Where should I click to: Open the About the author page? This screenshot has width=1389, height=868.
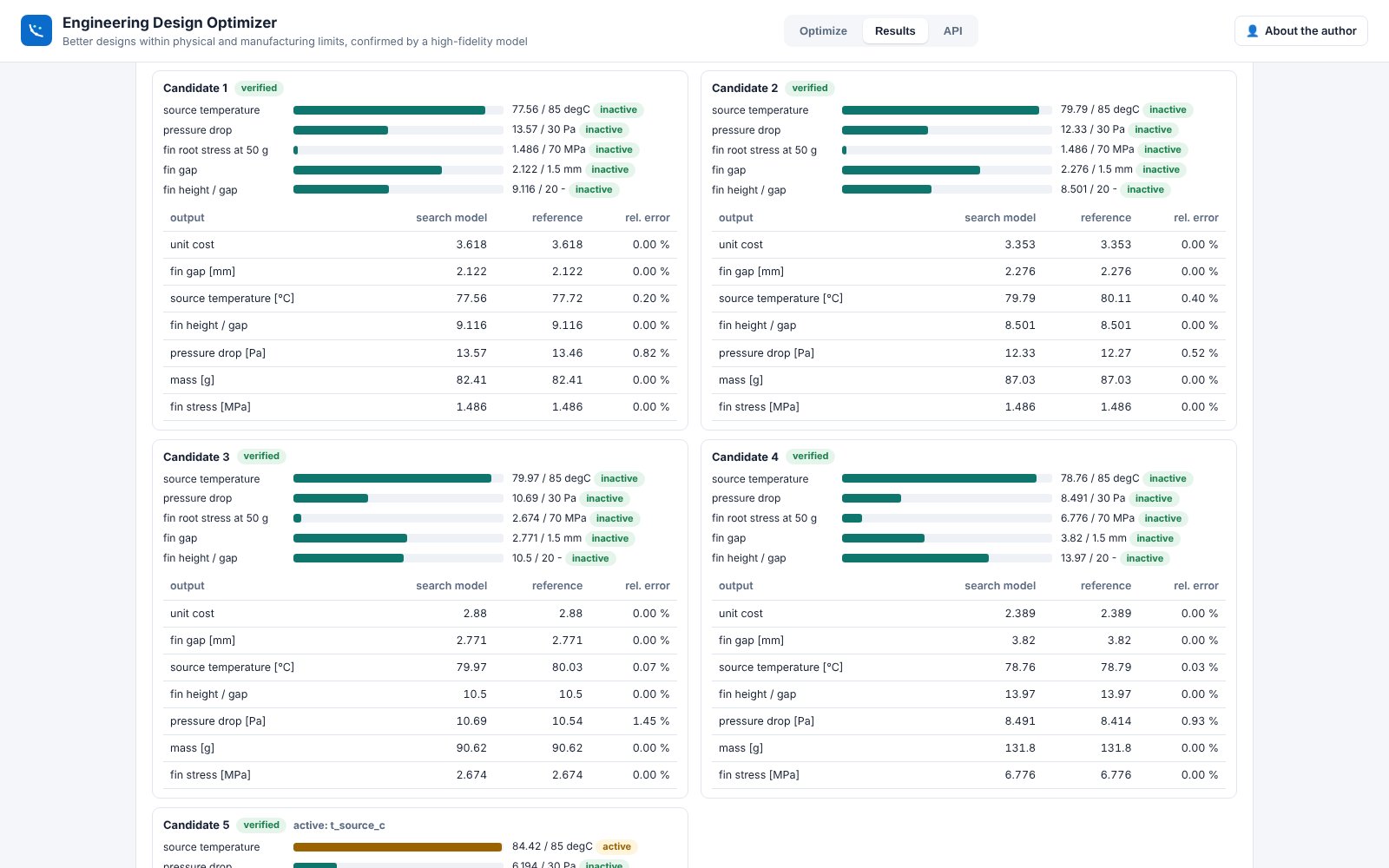(1301, 31)
